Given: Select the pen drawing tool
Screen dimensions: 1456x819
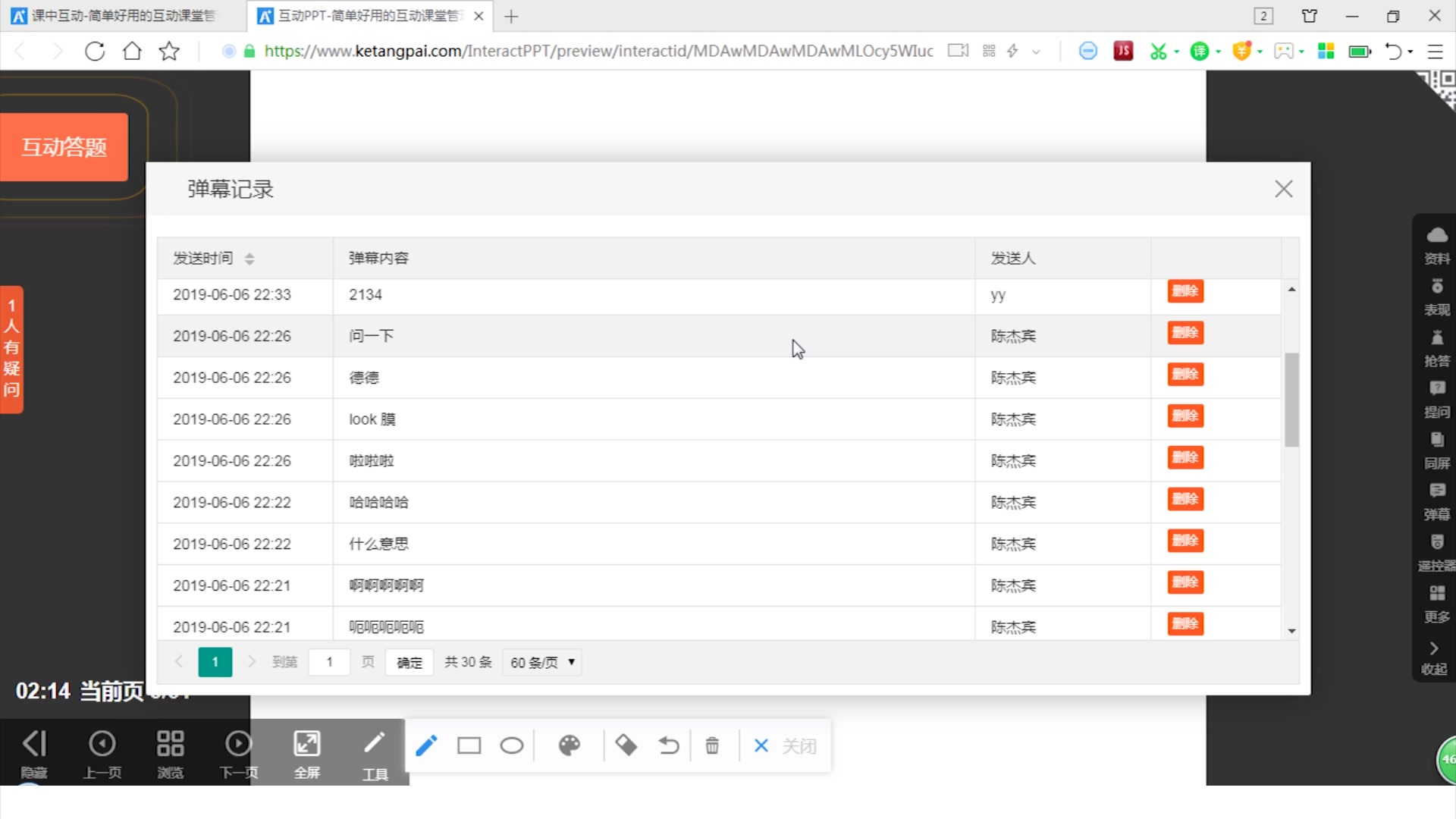Looking at the screenshot, I should tap(426, 746).
